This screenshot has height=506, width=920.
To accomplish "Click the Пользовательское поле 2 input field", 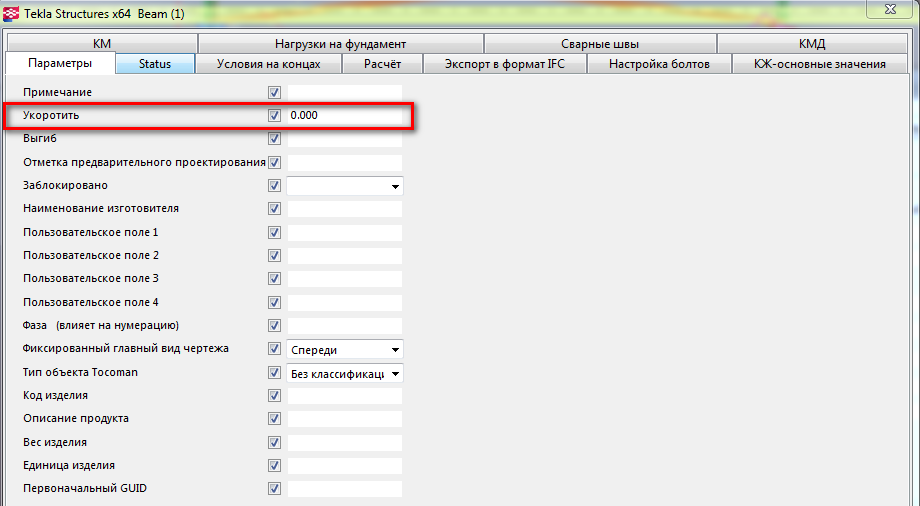I will click(x=345, y=256).
